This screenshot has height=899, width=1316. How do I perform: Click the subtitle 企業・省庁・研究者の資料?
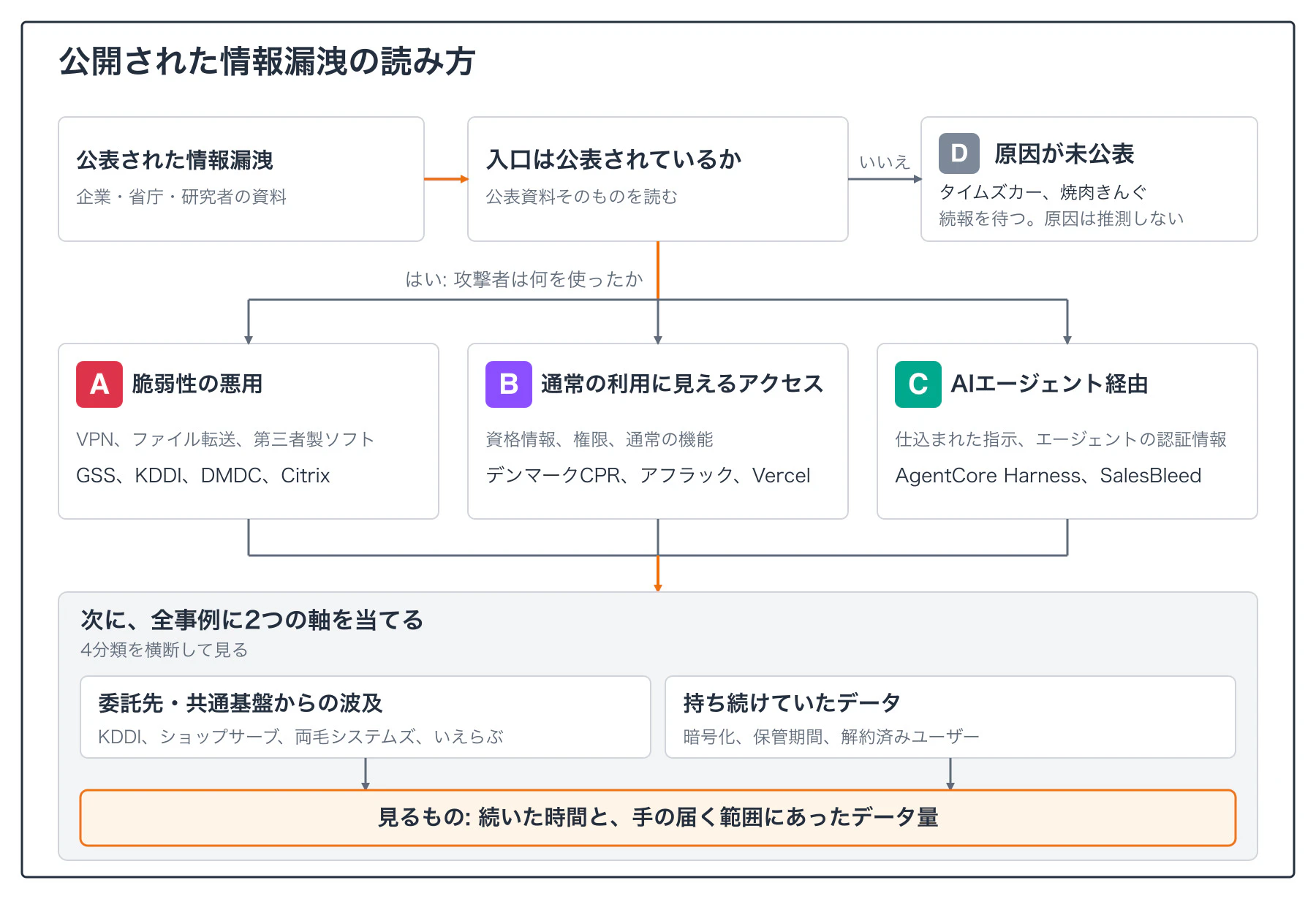point(181,197)
